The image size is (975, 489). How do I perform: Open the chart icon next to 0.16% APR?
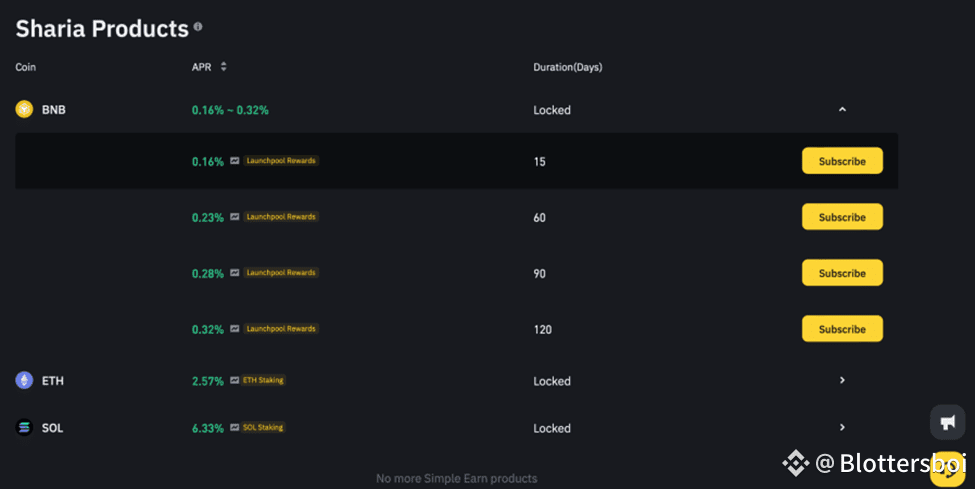point(234,161)
